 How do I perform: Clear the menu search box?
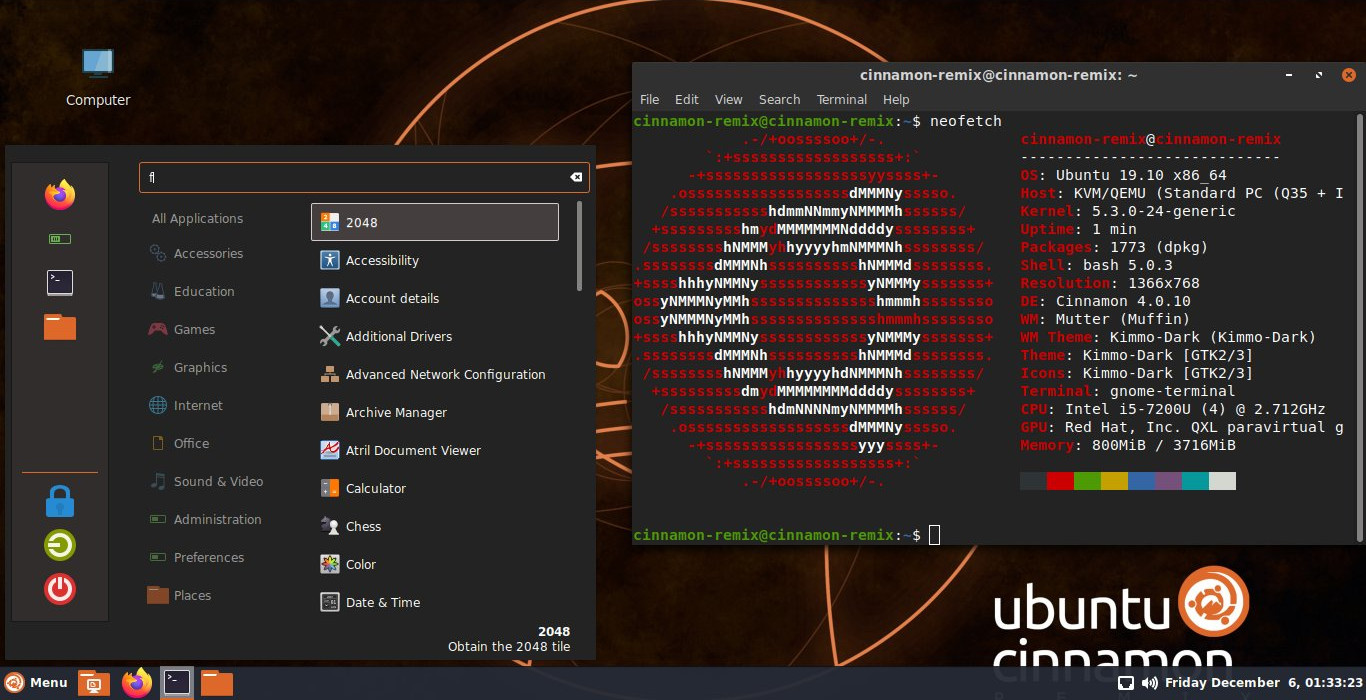pos(576,177)
